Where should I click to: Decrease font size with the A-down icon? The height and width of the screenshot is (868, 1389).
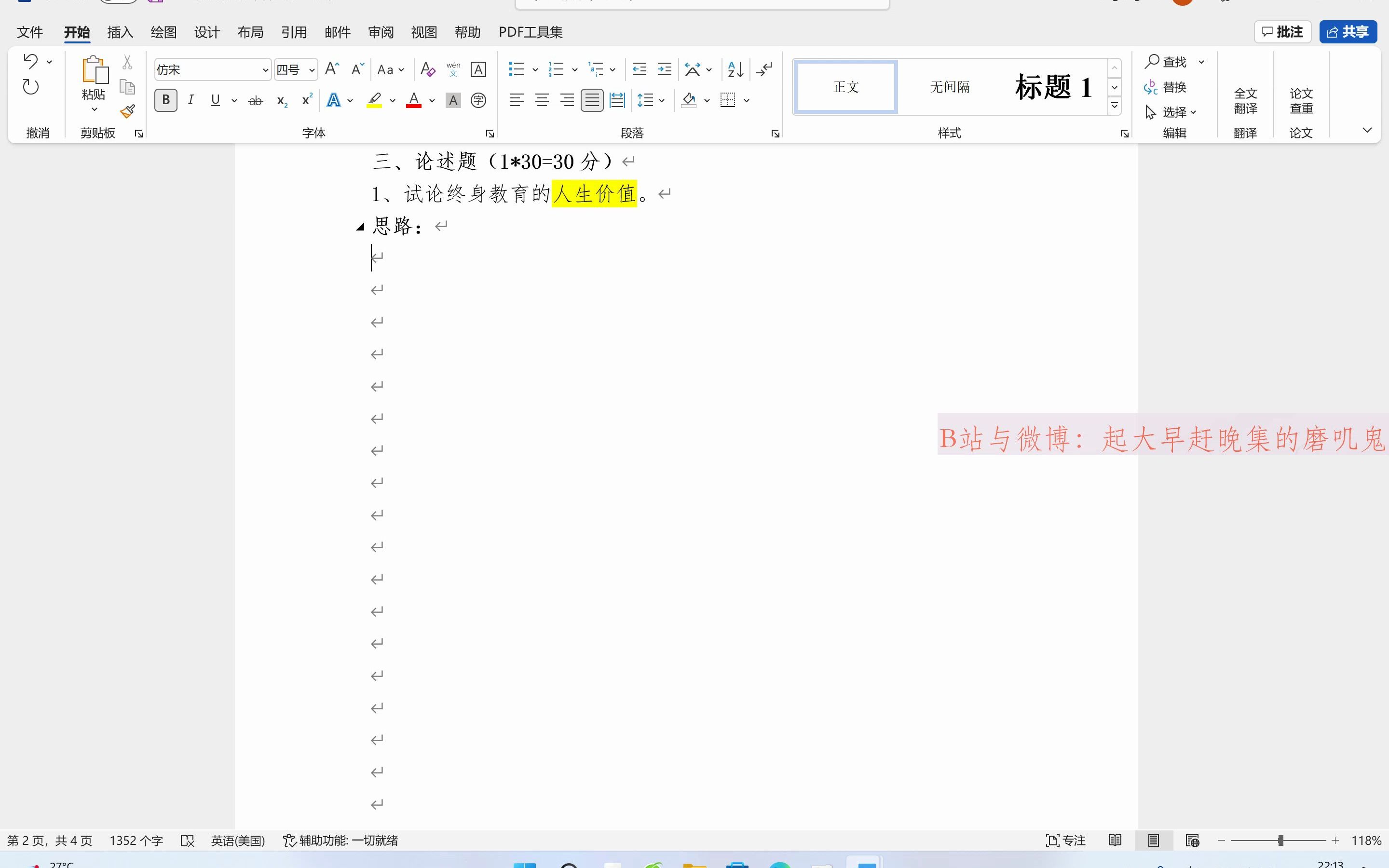pyautogui.click(x=357, y=69)
